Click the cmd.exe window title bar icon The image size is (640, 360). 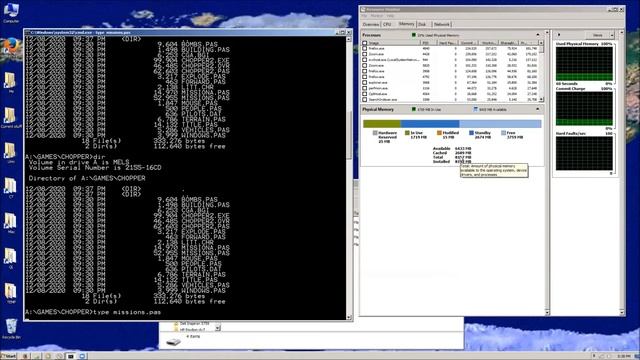pos(28,32)
